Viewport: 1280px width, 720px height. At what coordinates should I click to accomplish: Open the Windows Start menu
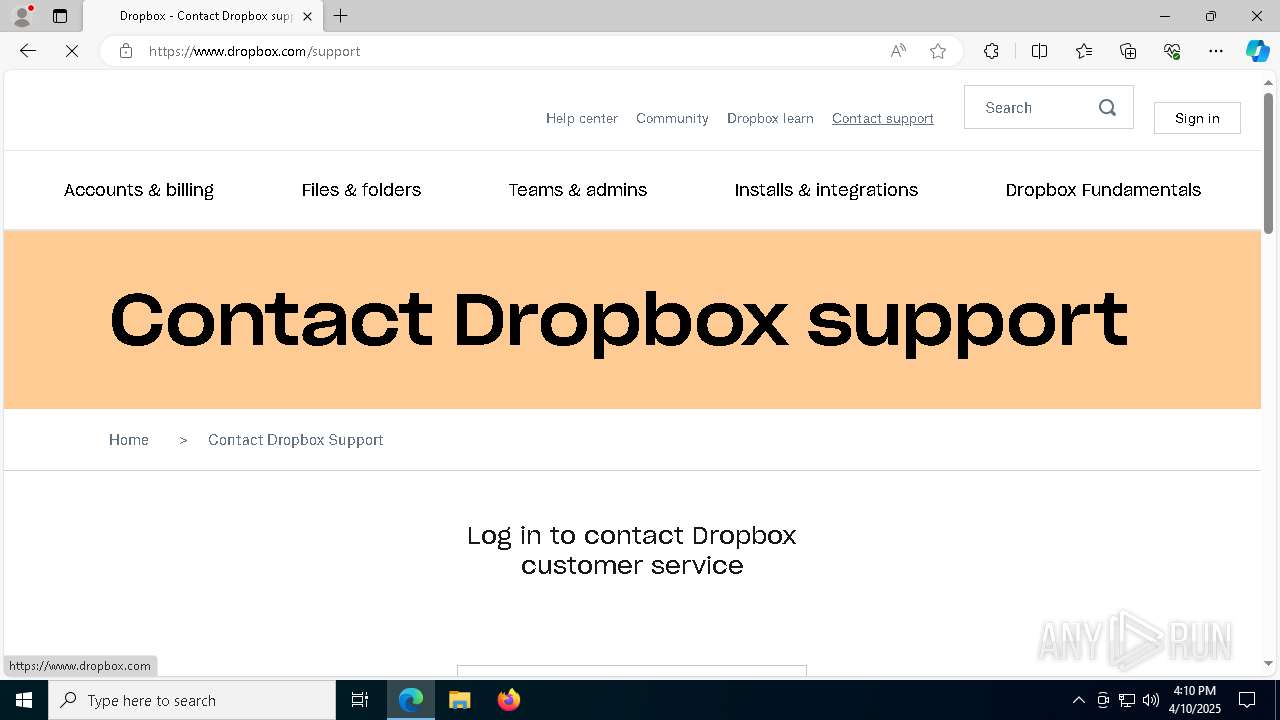coord(24,700)
